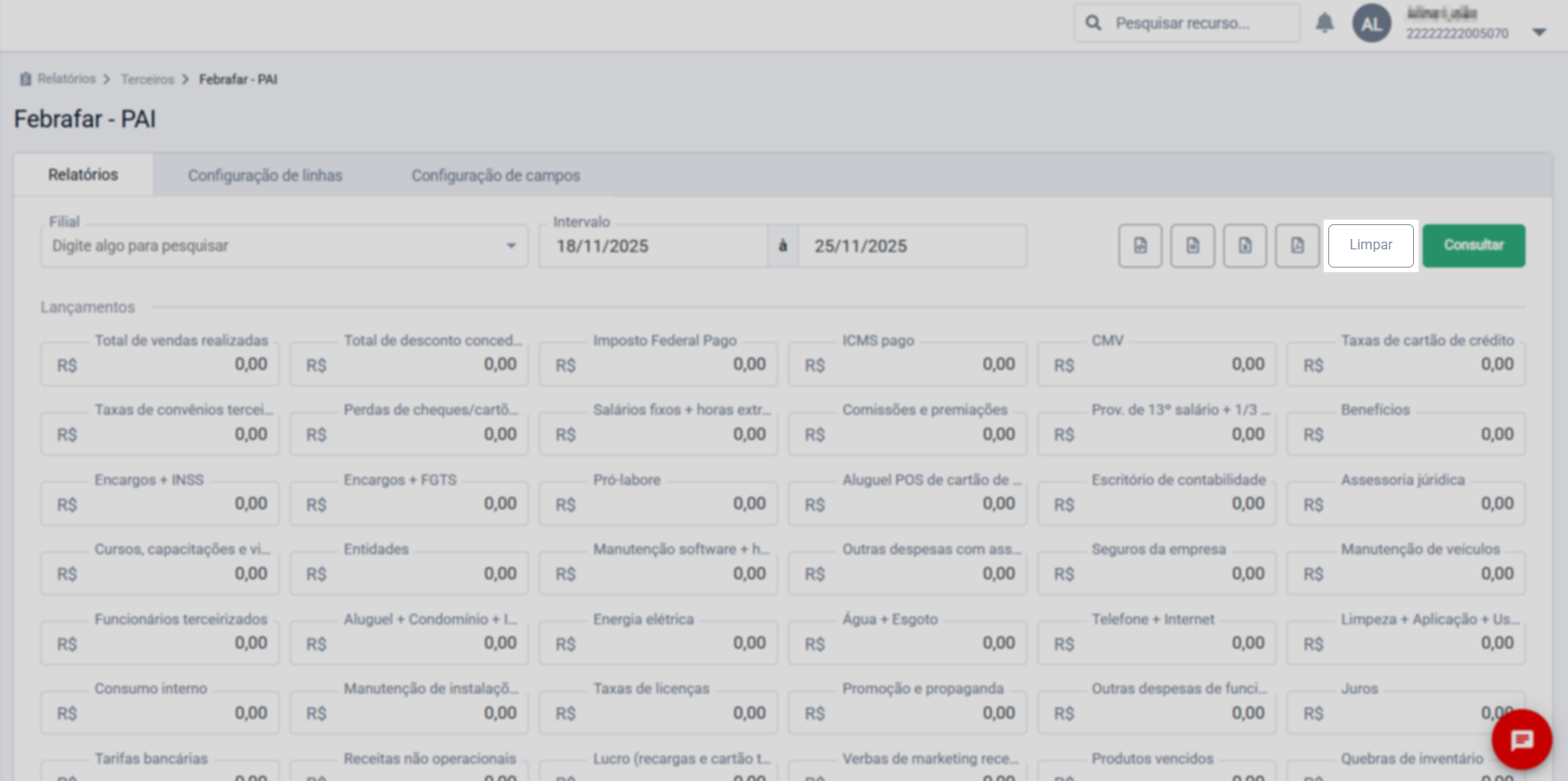
Task: Go to Relatórios in the breadcrumb
Action: click(67, 79)
